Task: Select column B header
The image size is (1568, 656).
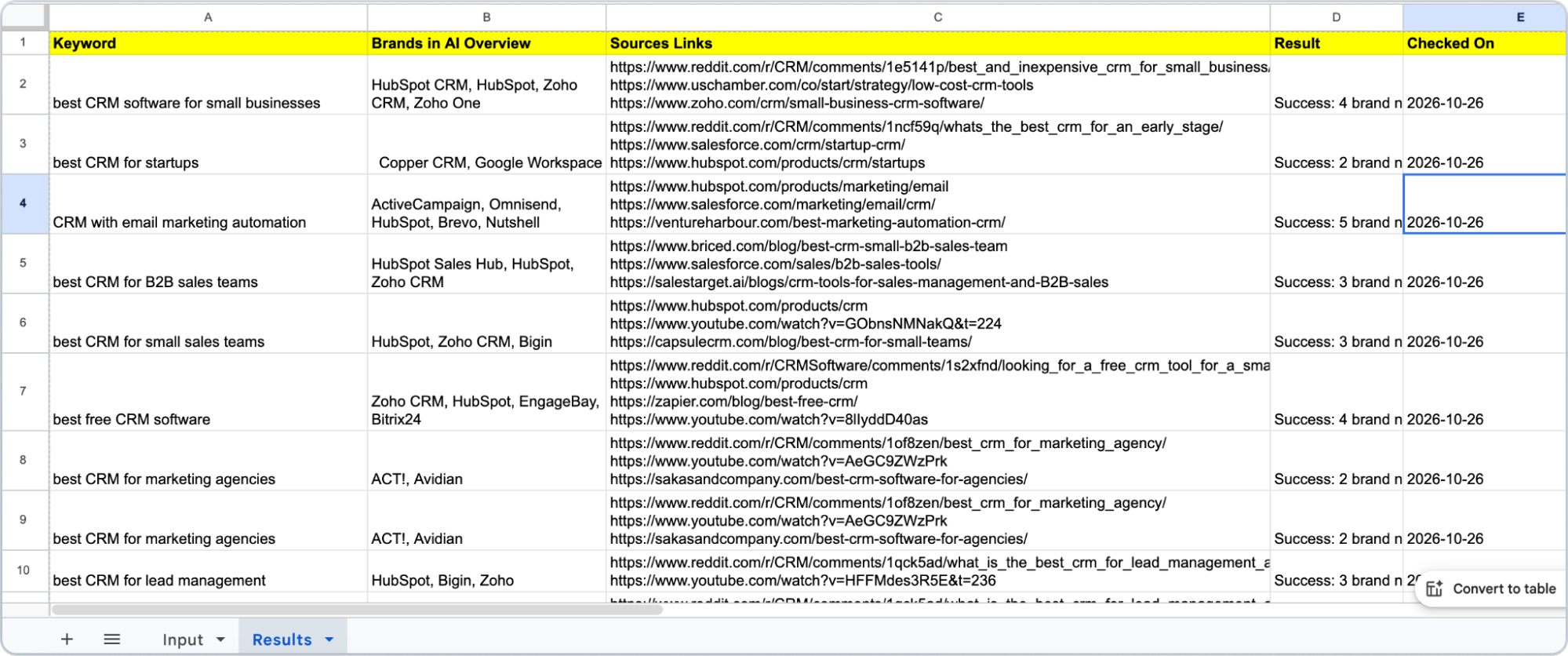Action: 486,17
